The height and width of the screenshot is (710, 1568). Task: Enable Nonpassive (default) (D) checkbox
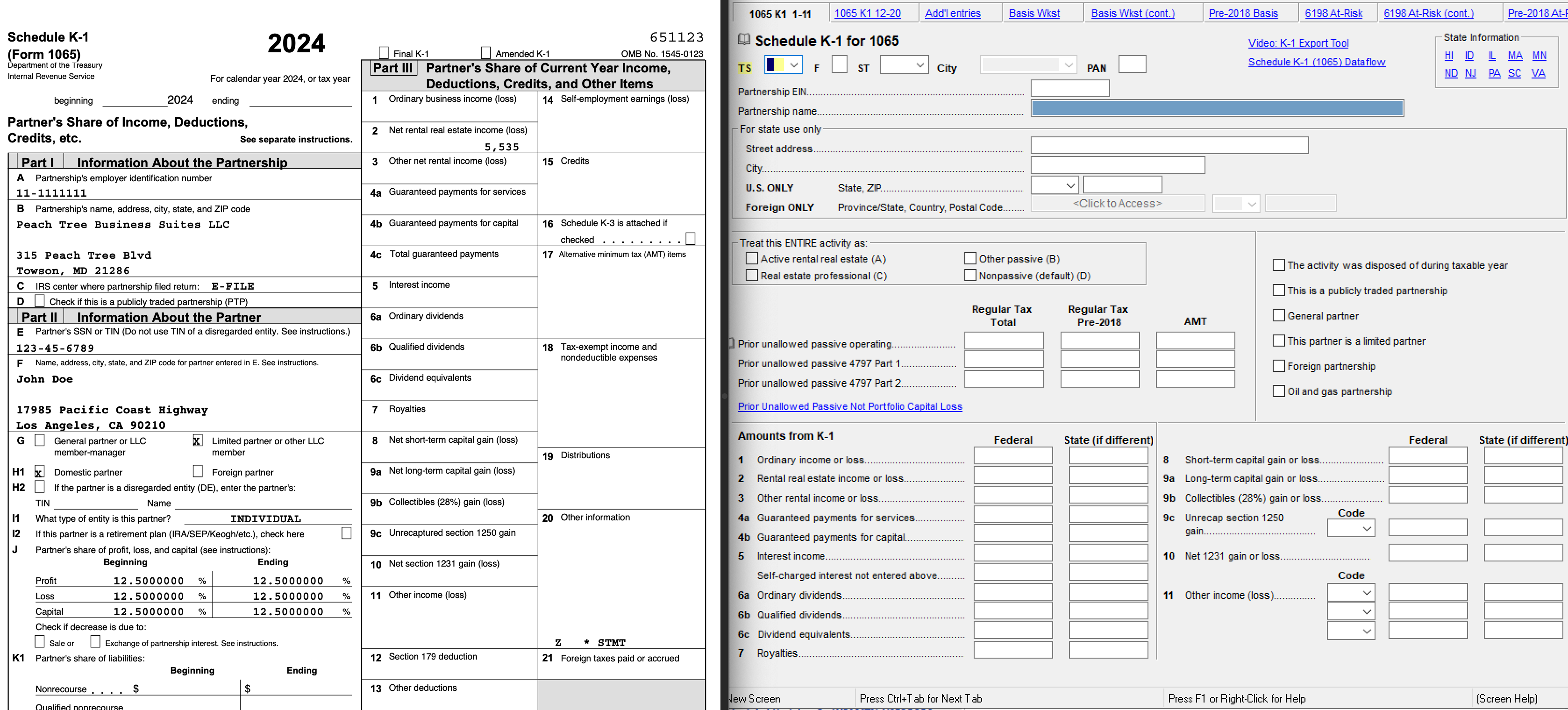[x=970, y=276]
